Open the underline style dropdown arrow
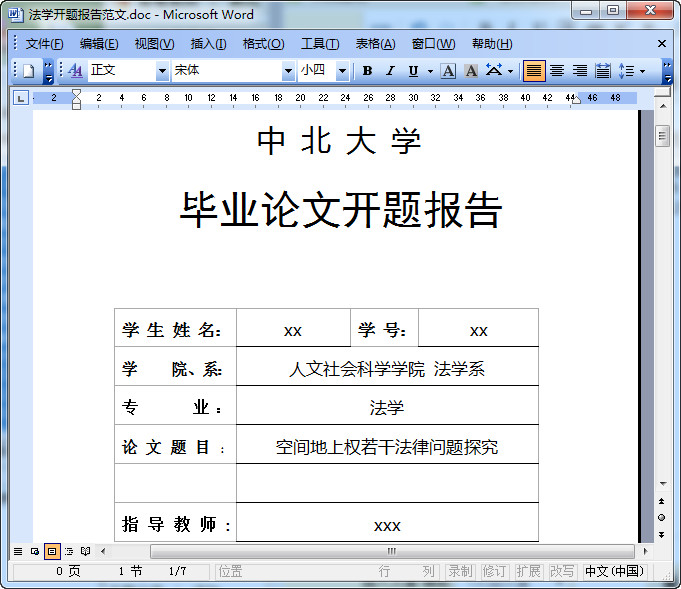The image size is (681, 589). click(430, 71)
